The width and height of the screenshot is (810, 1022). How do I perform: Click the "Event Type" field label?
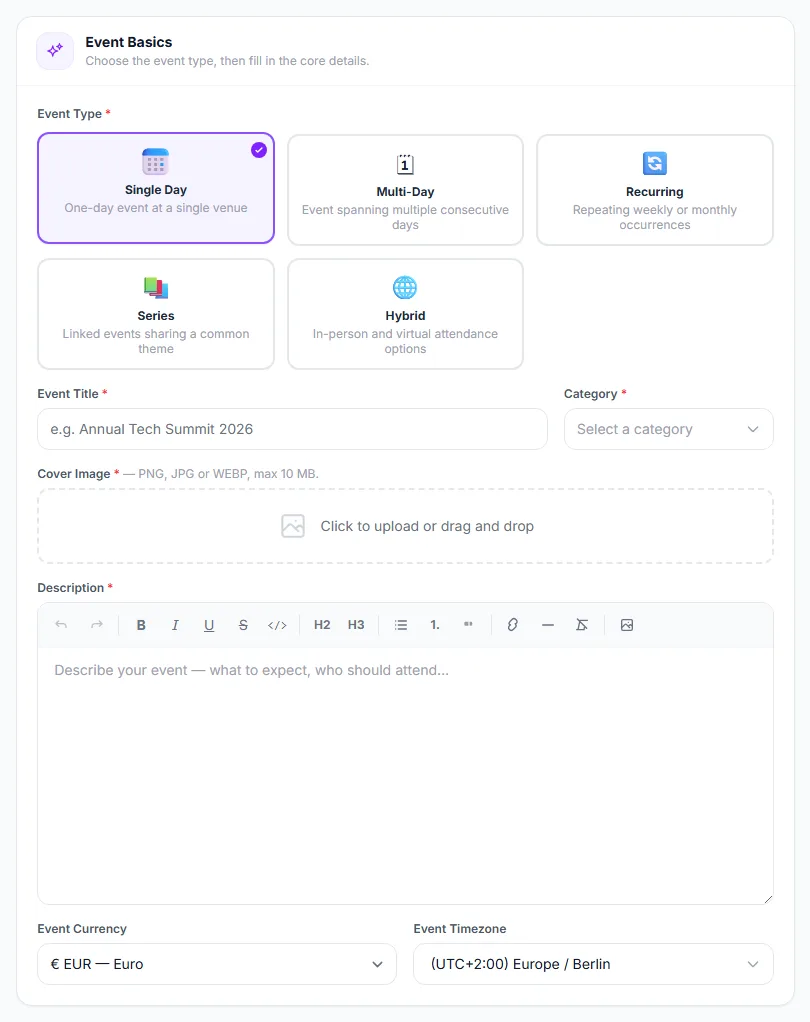[x=70, y=113]
